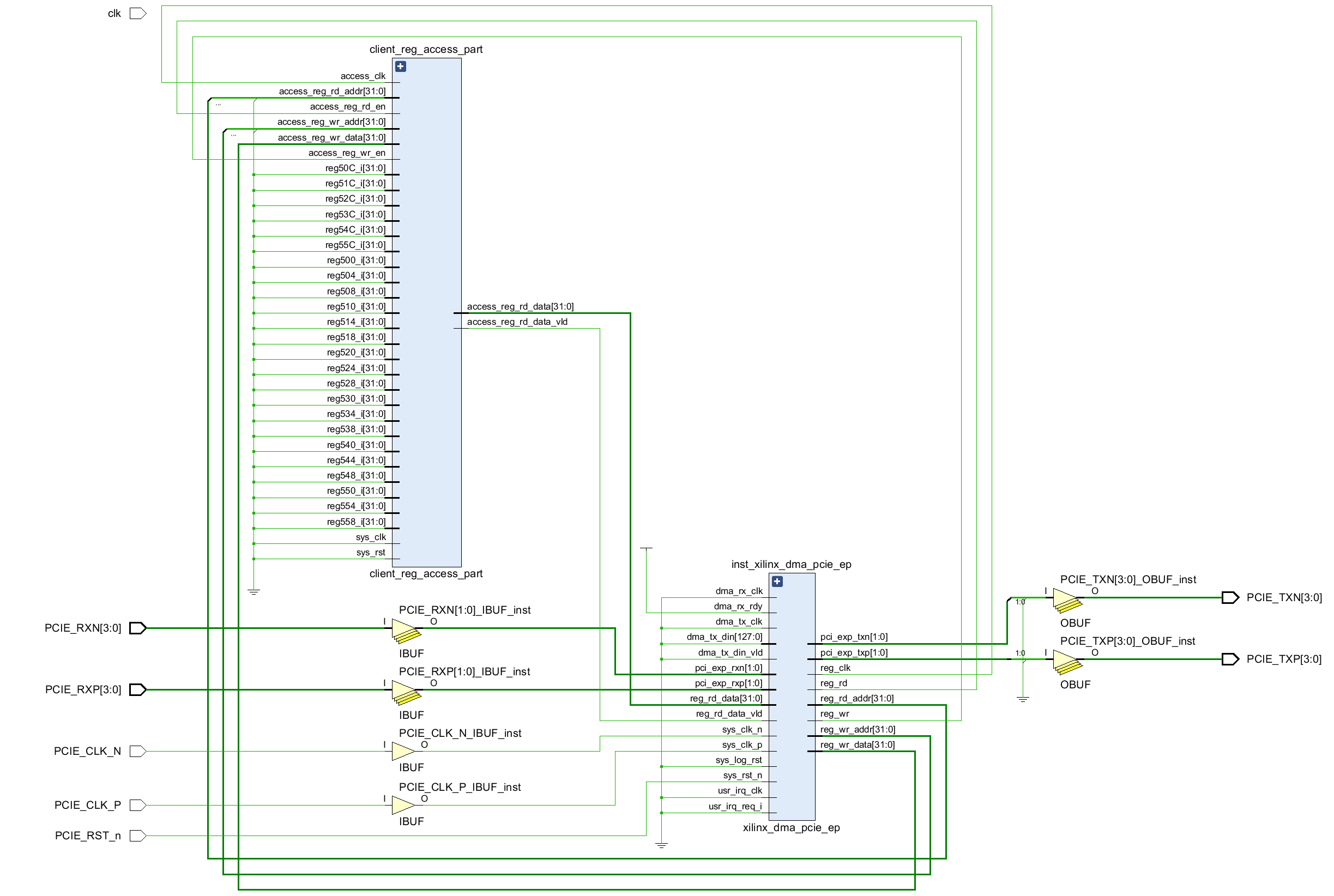Screen dimensions: 1334x896
Task: Click the PCIE_CLK_N_IBUF_inst buffer triangle
Action: (x=403, y=752)
